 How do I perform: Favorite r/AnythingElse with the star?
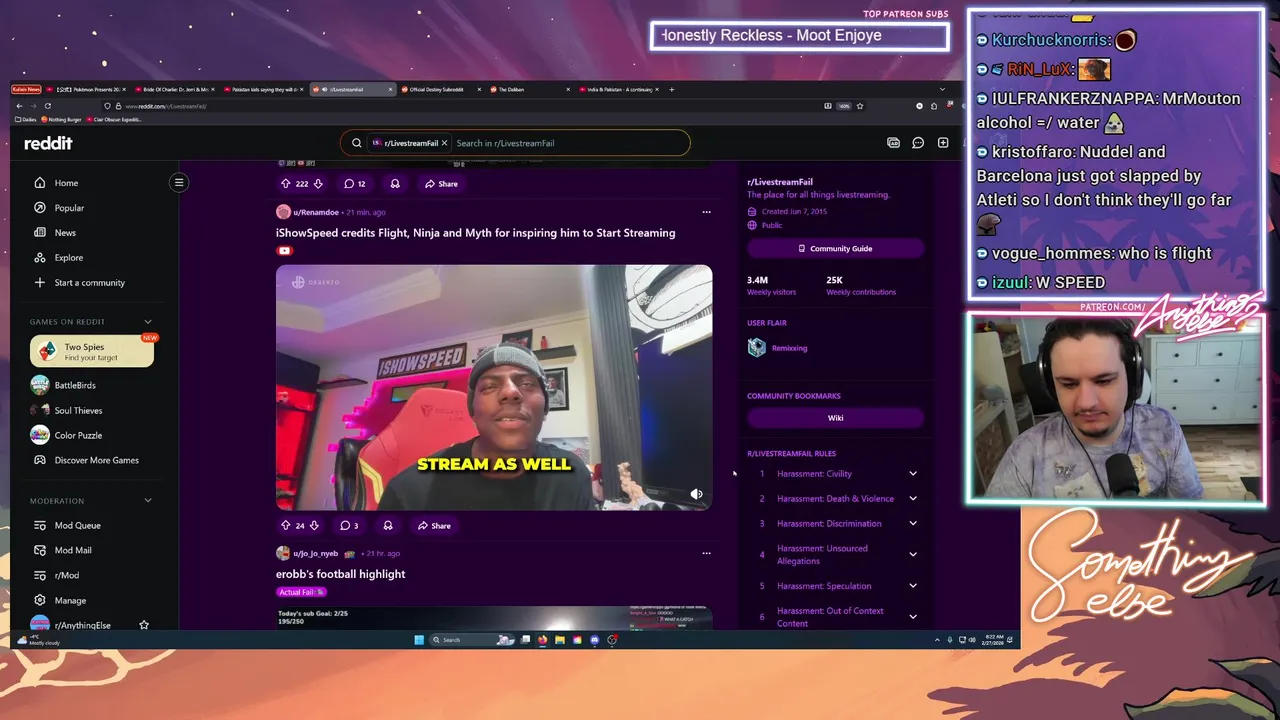click(144, 625)
